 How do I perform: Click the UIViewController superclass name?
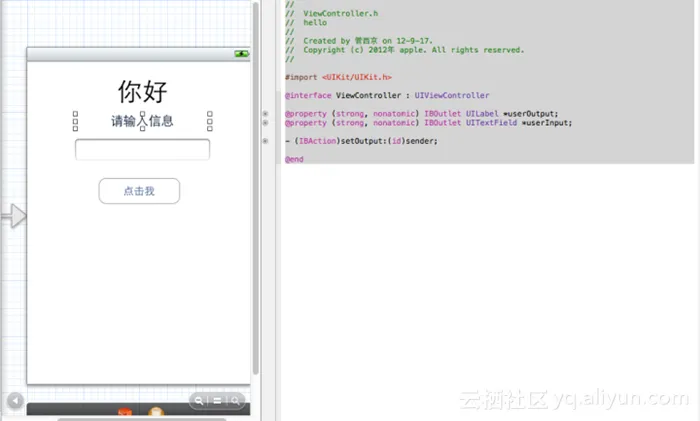[x=452, y=96]
